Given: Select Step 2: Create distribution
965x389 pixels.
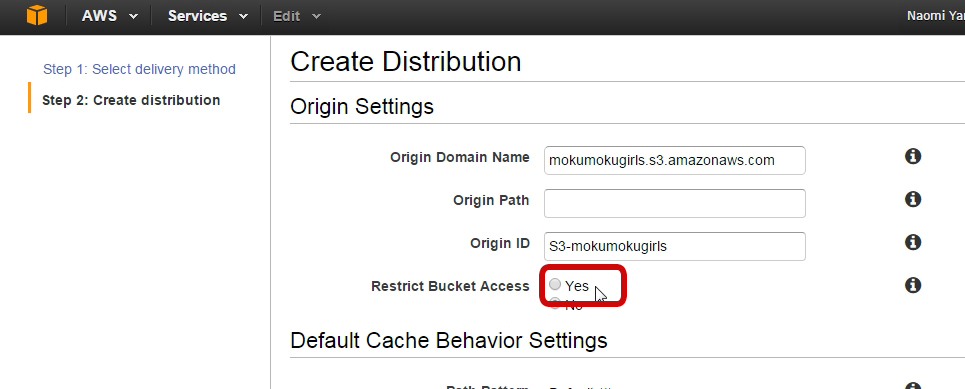Looking at the screenshot, I should click(x=131, y=100).
